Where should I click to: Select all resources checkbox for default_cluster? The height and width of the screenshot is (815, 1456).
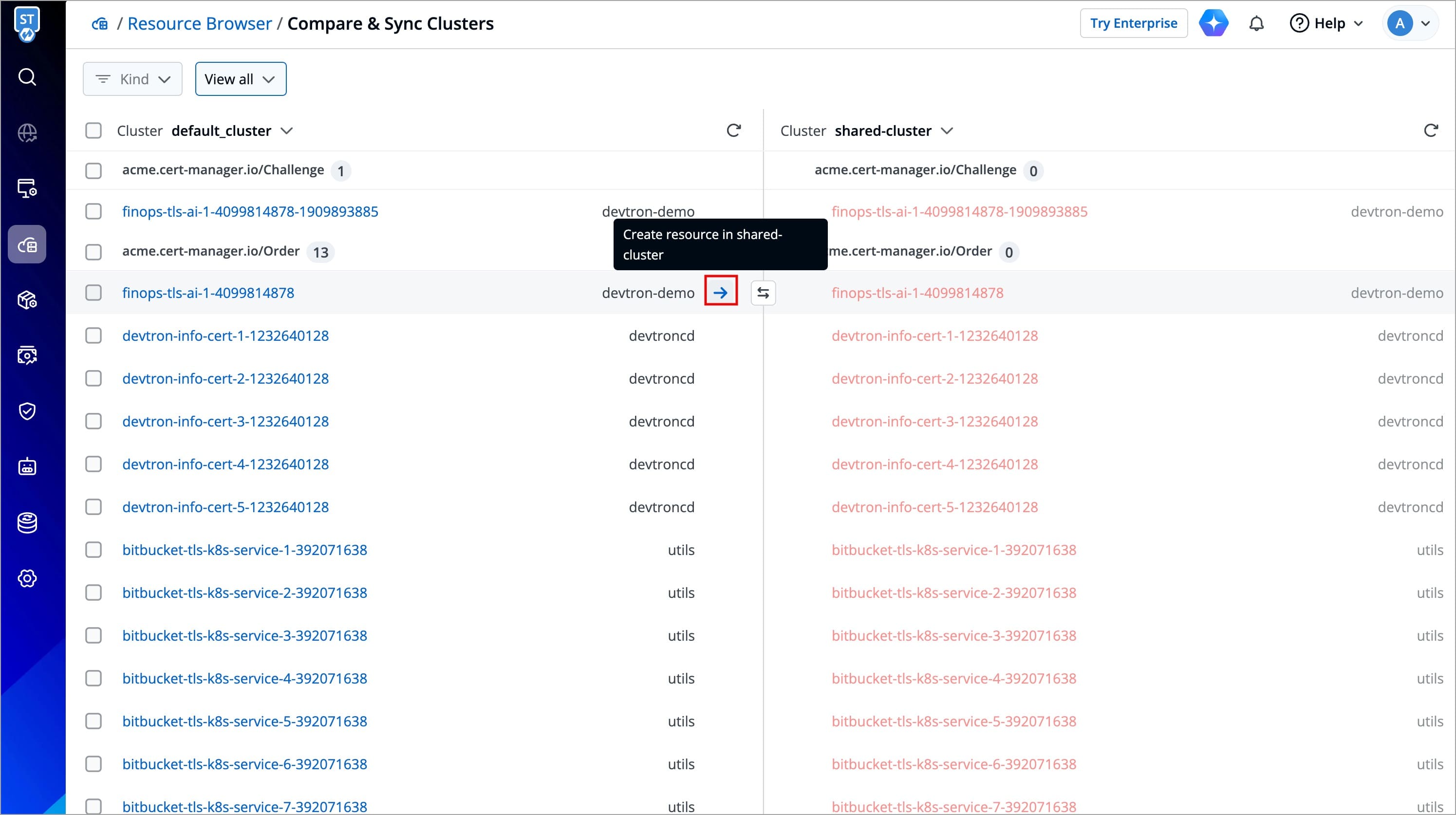pyautogui.click(x=93, y=130)
